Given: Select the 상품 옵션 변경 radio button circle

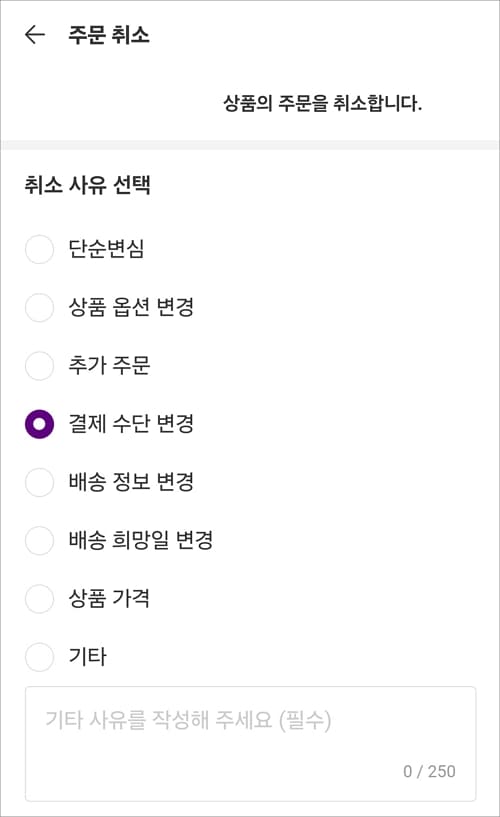Looking at the screenshot, I should tap(40, 307).
